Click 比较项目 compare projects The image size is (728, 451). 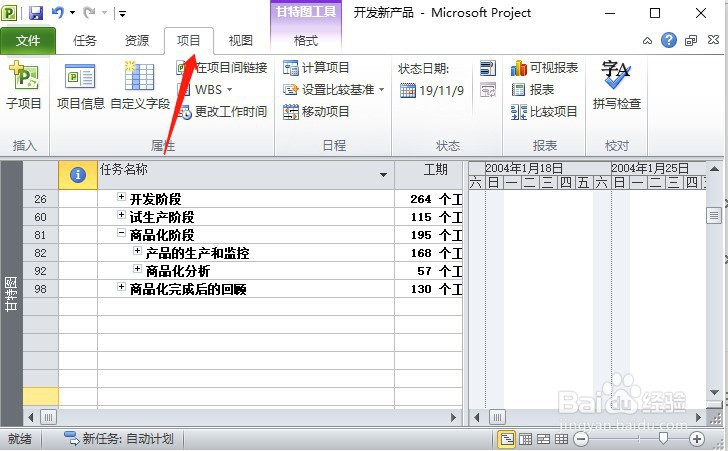(x=544, y=111)
